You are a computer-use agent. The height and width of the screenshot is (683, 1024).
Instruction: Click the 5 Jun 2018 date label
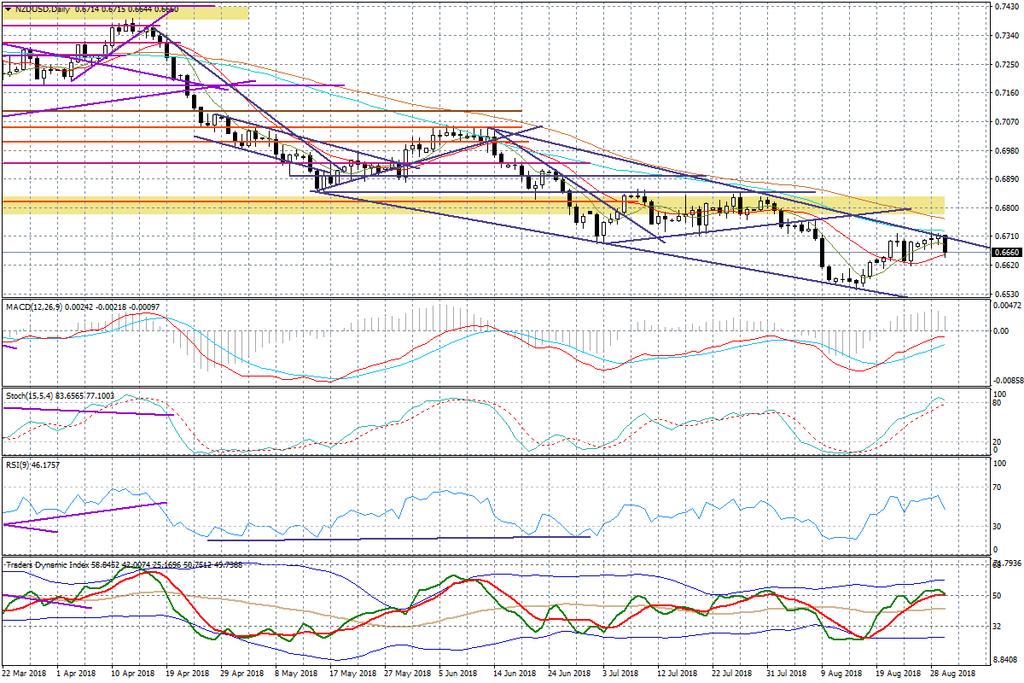coord(460,673)
